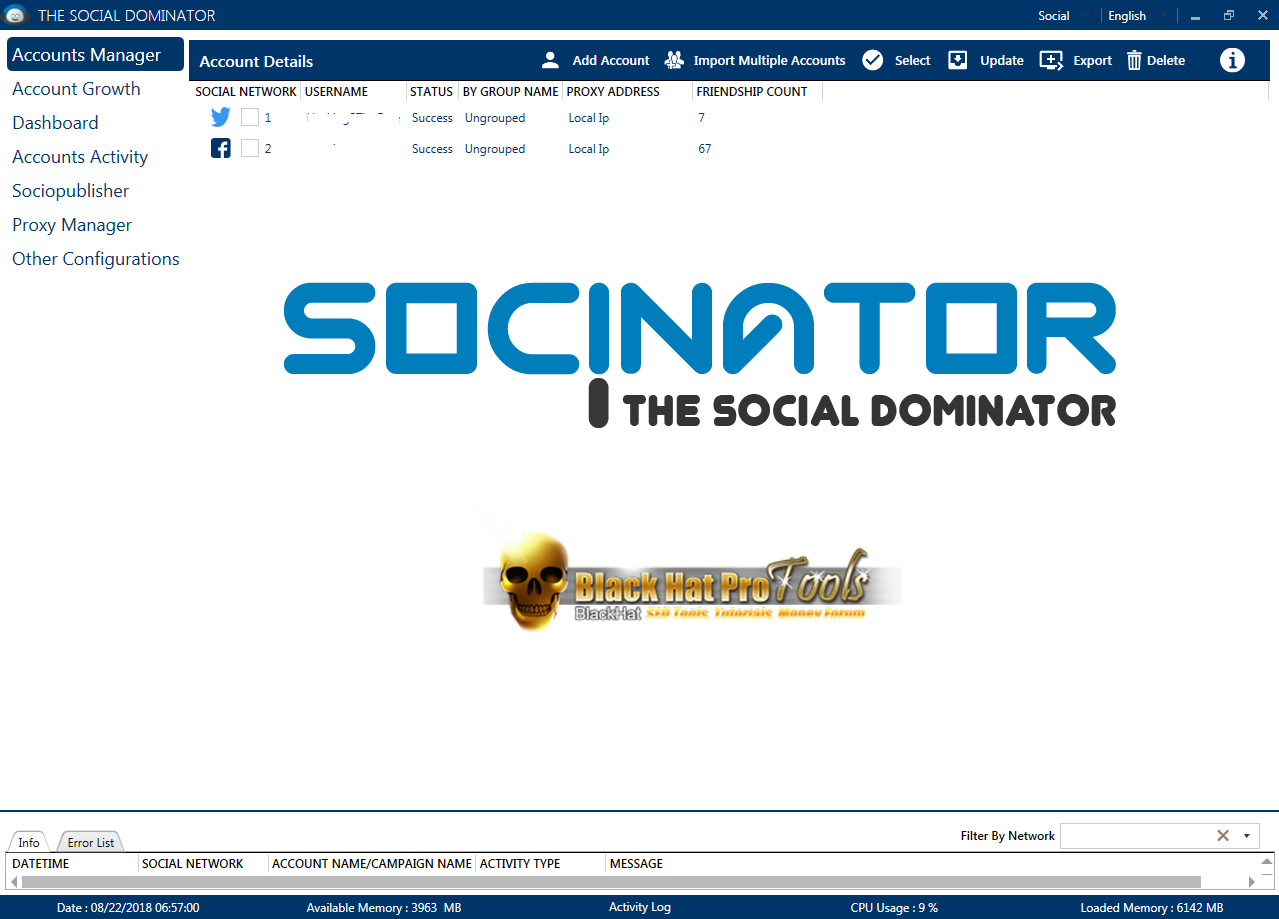Click the CPU Usage status entry
Viewport: 1279px width, 919px height.
point(894,907)
